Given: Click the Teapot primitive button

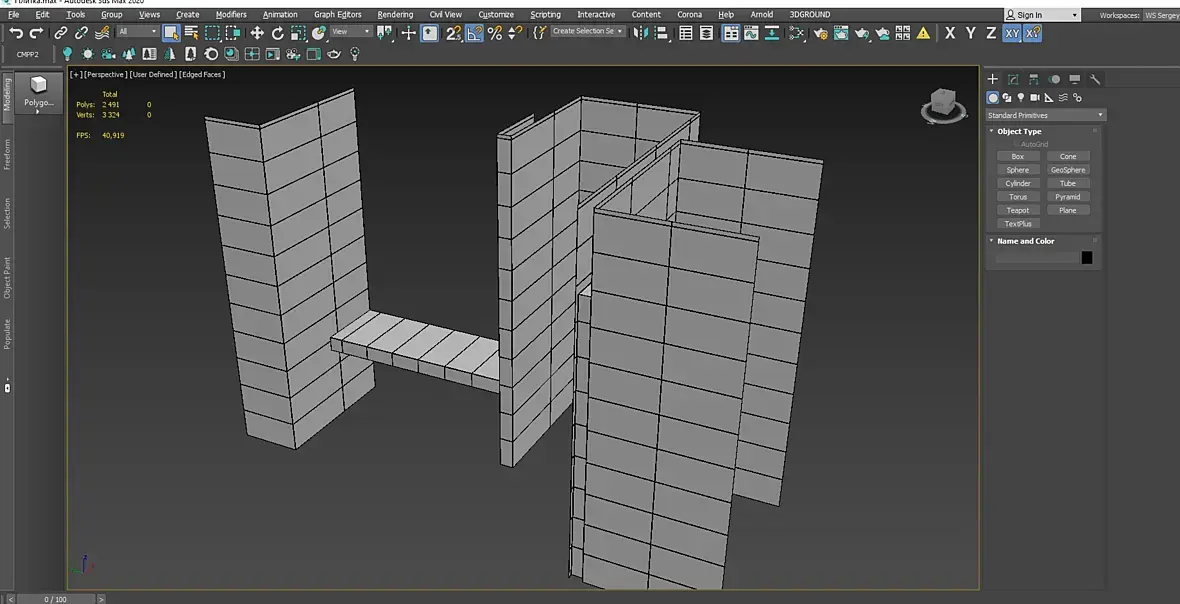Looking at the screenshot, I should (1018, 210).
